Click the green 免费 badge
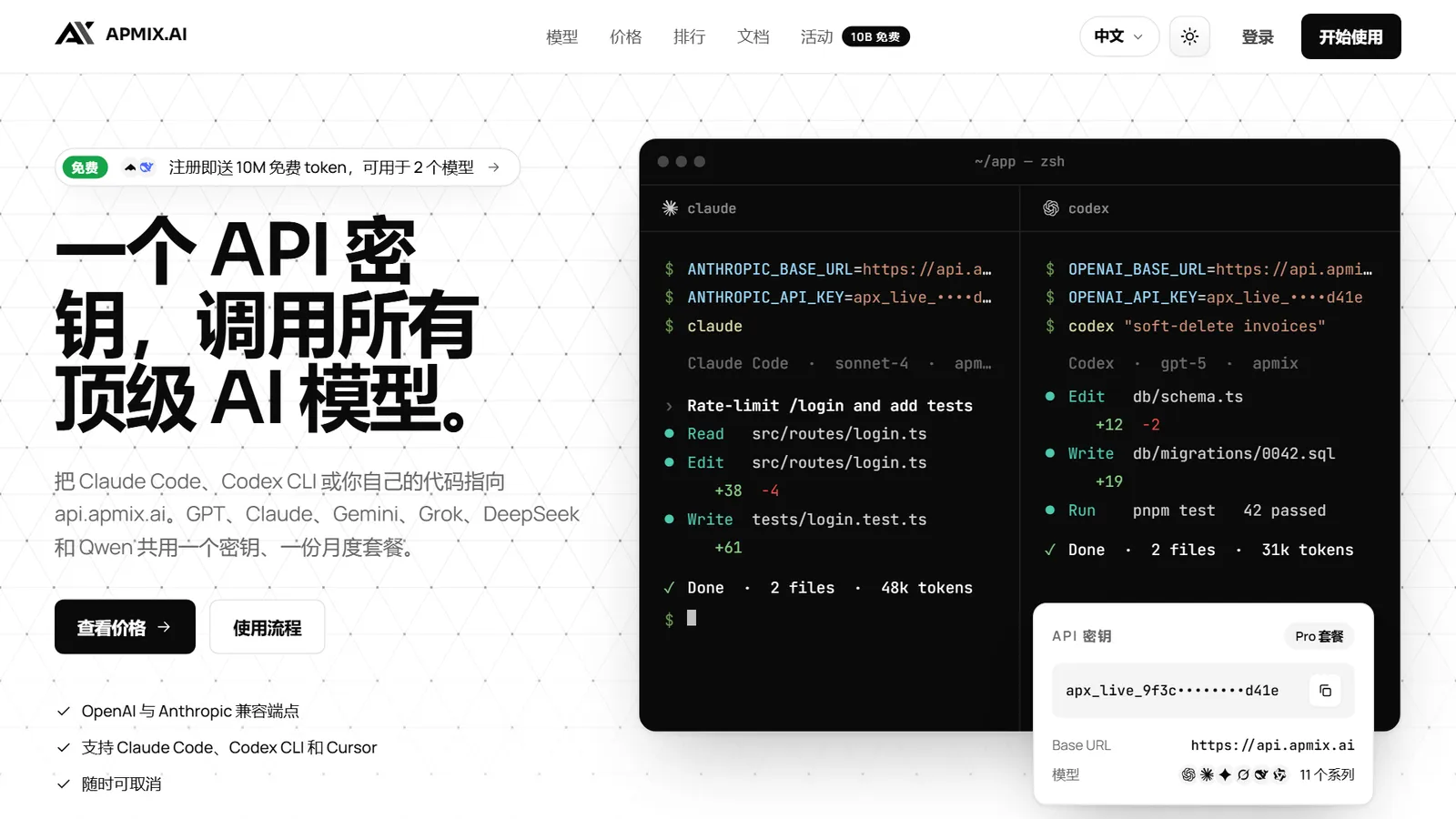 pyautogui.click(x=85, y=167)
